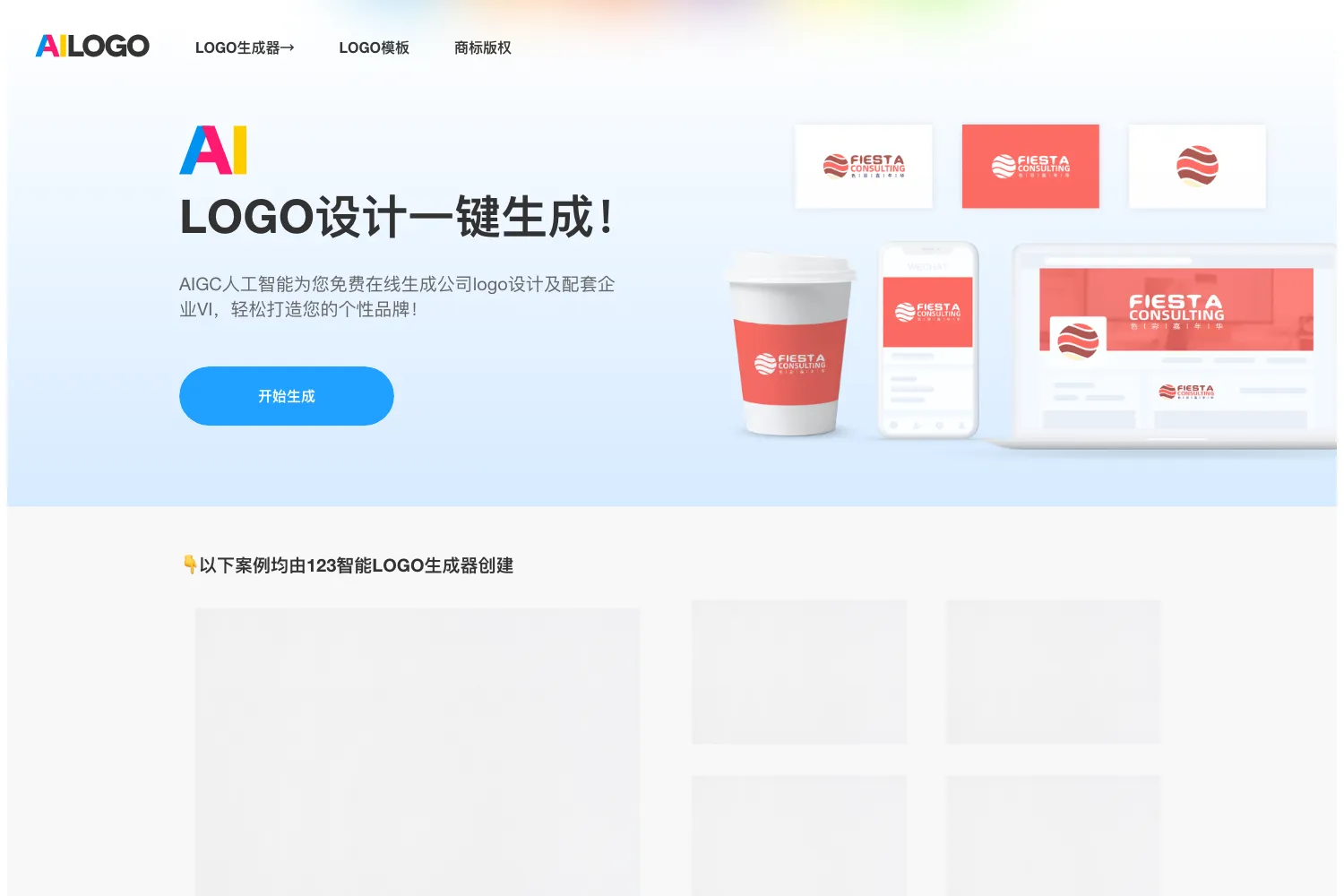Click the 开始生成 button
This screenshot has width=1344, height=896.
point(287,396)
